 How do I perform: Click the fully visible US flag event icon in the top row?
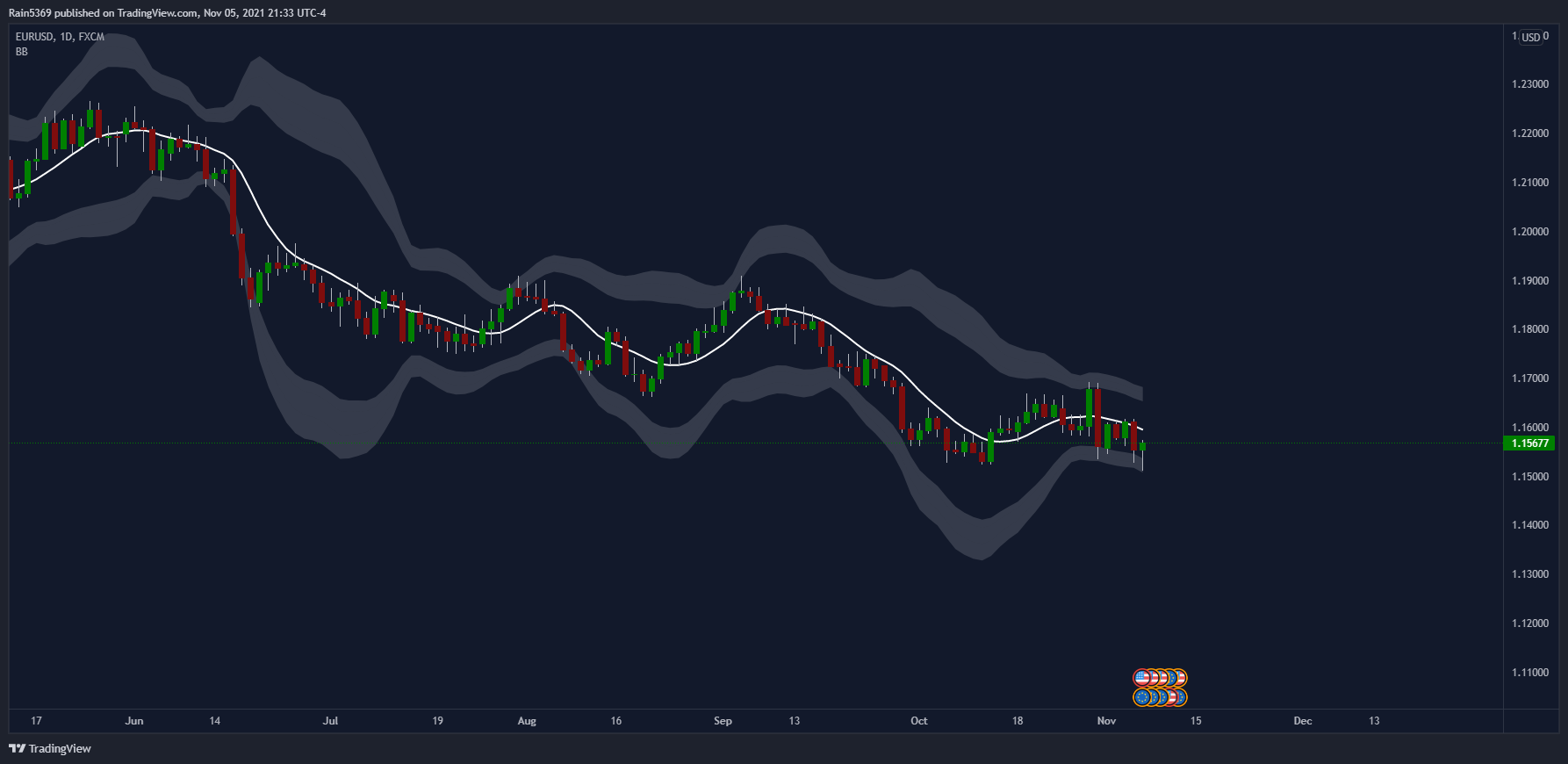(x=1141, y=678)
